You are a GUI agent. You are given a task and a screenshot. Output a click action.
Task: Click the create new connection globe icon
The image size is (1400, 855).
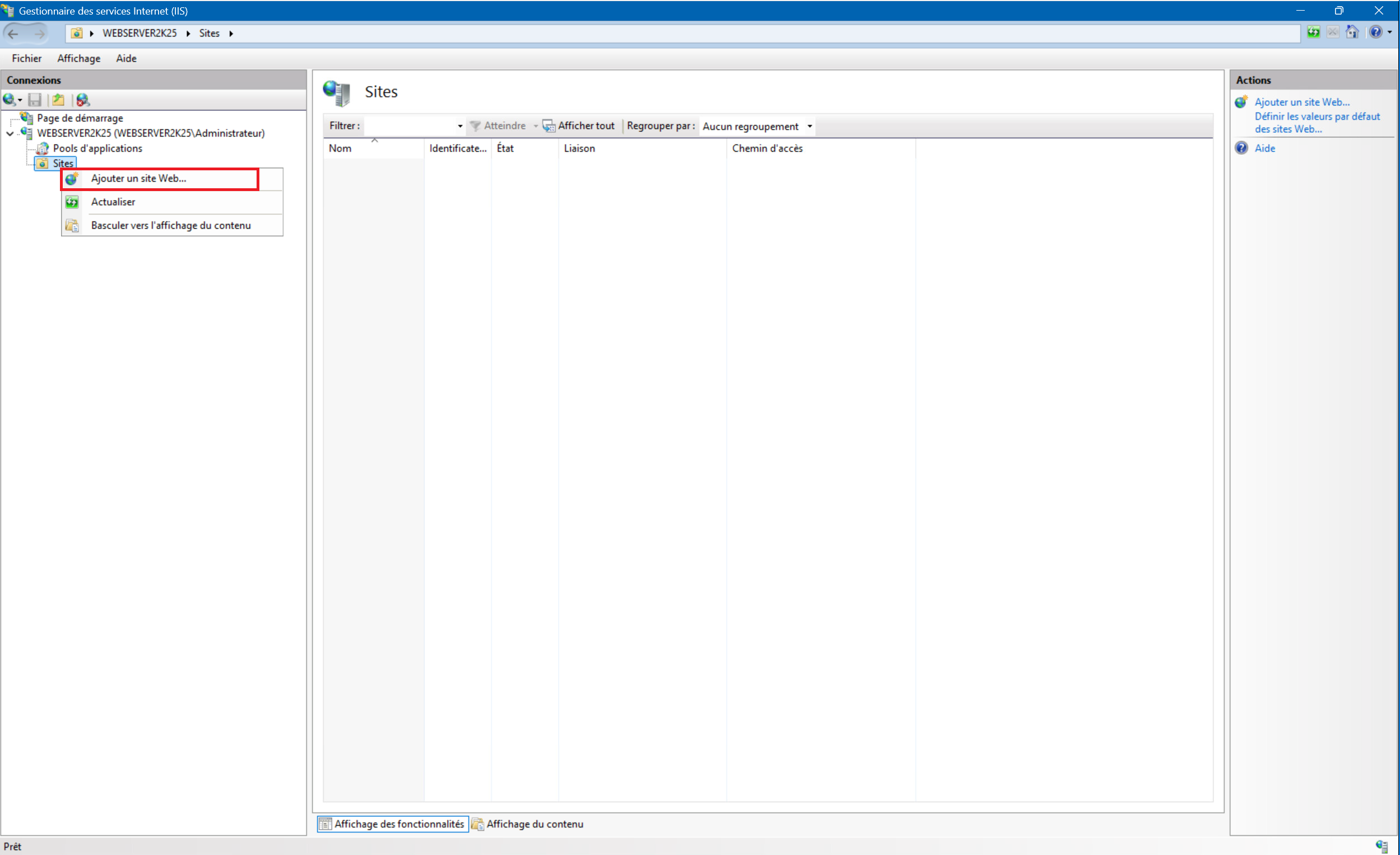(x=9, y=100)
